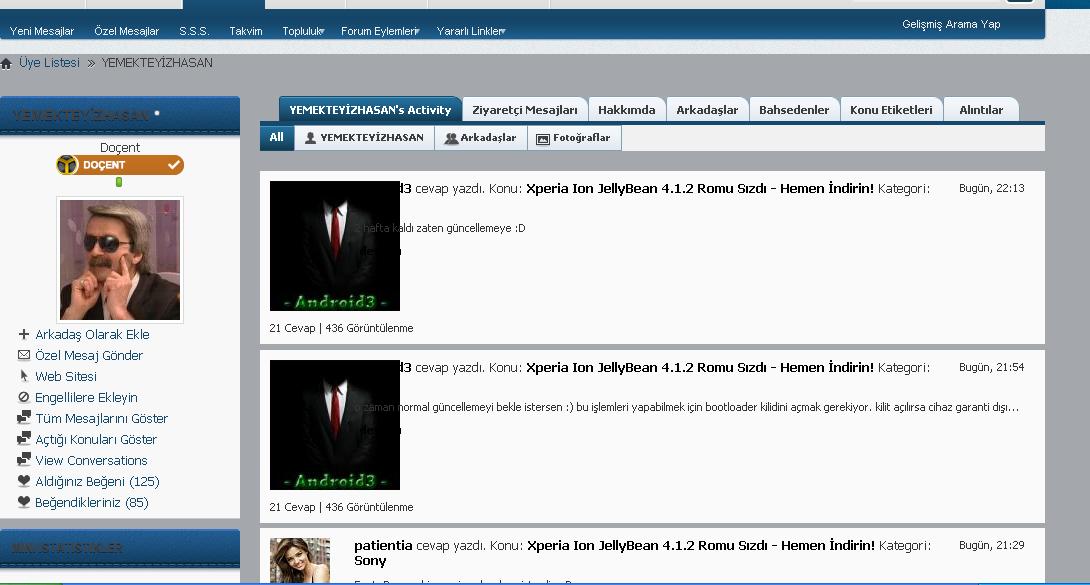
Task: Click the cursor icon beside Web Sitesi
Action: [x=24, y=376]
